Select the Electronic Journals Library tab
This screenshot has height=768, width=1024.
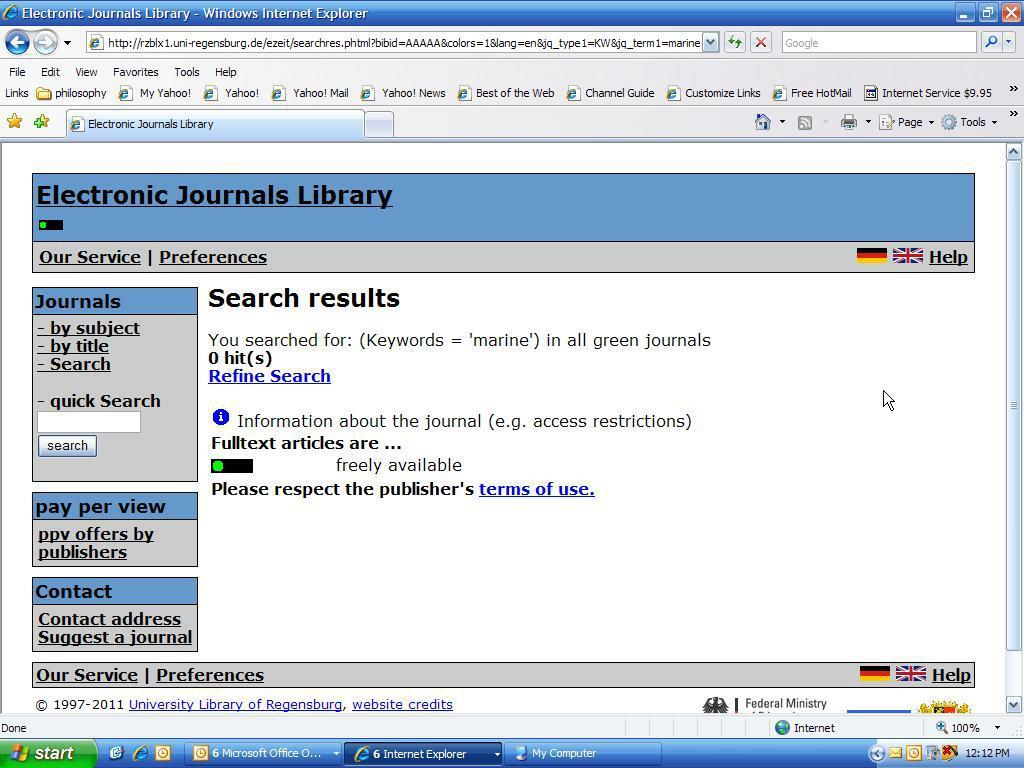[x=216, y=124]
